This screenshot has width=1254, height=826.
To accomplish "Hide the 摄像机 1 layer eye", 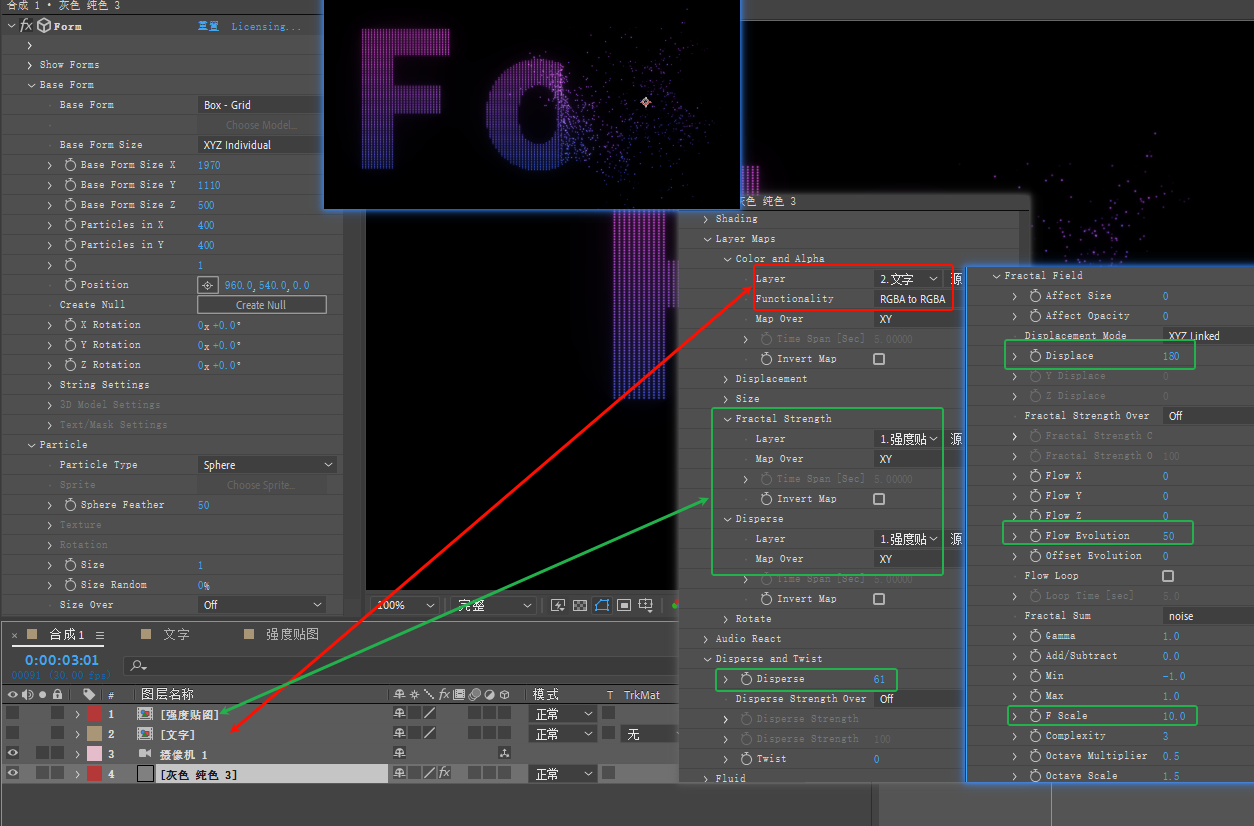I will [x=13, y=754].
